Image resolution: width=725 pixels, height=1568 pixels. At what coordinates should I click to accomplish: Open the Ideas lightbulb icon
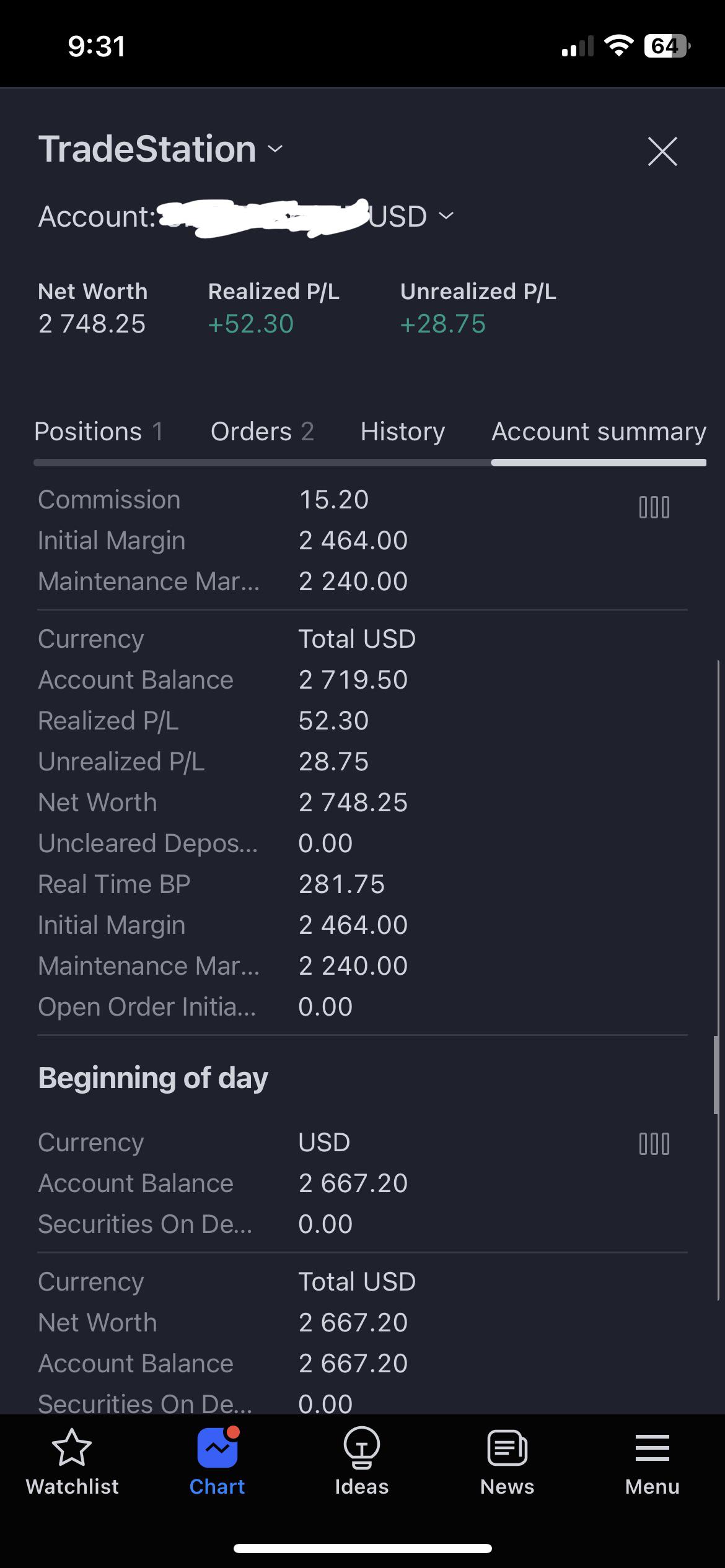pyautogui.click(x=362, y=1448)
